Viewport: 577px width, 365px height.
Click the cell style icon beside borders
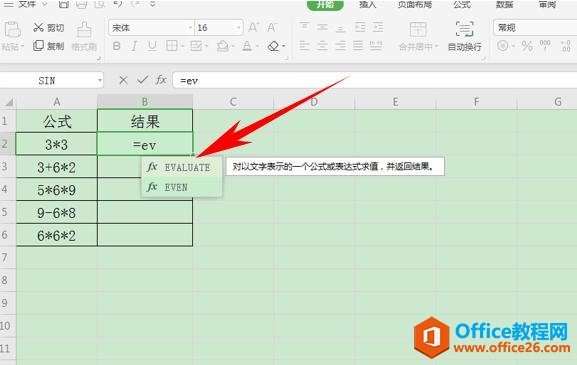point(196,46)
